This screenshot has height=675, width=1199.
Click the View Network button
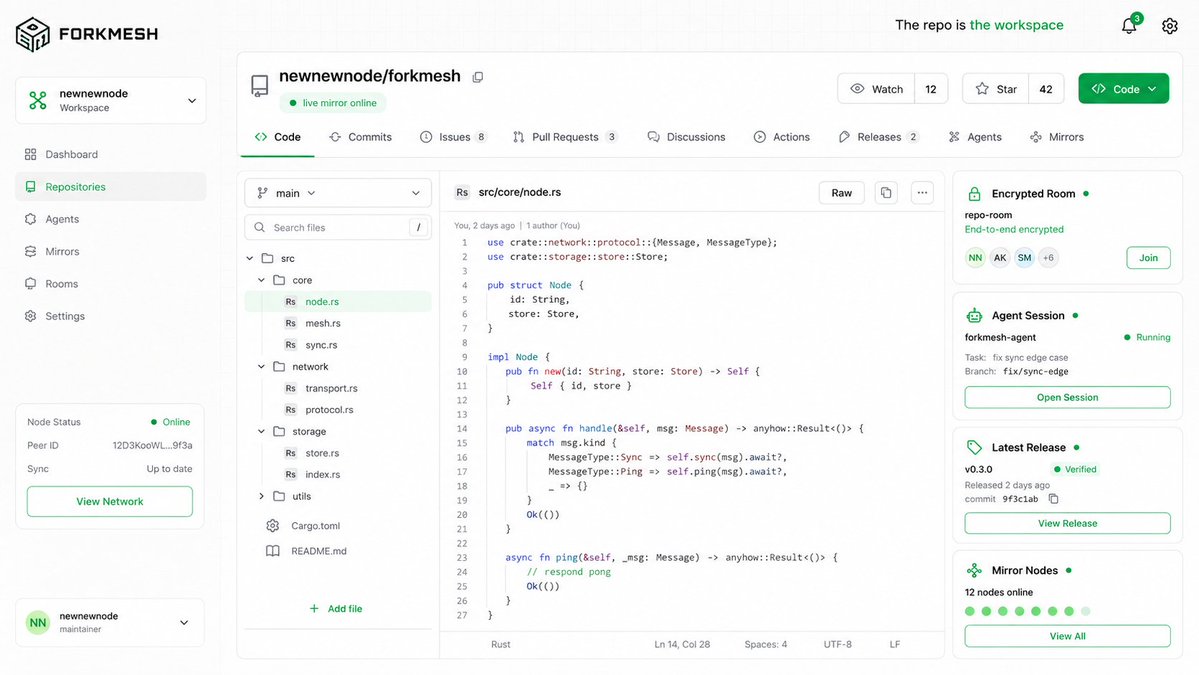pyautogui.click(x=110, y=501)
